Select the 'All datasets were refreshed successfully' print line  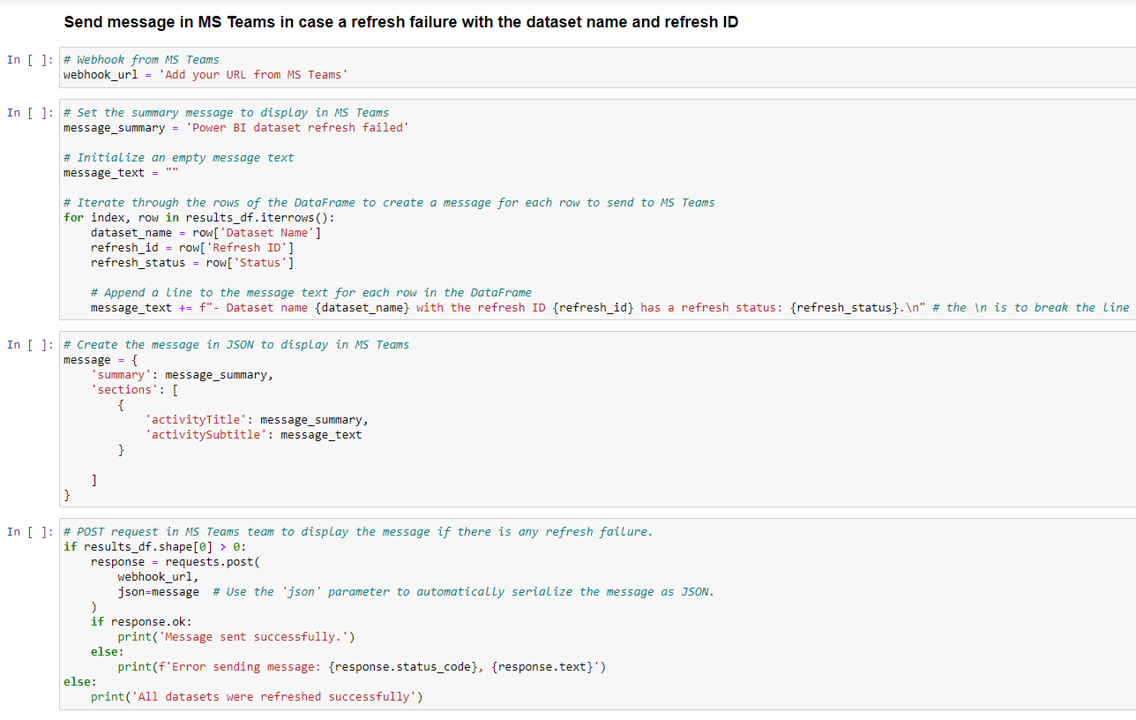pyautogui.click(x=260, y=696)
